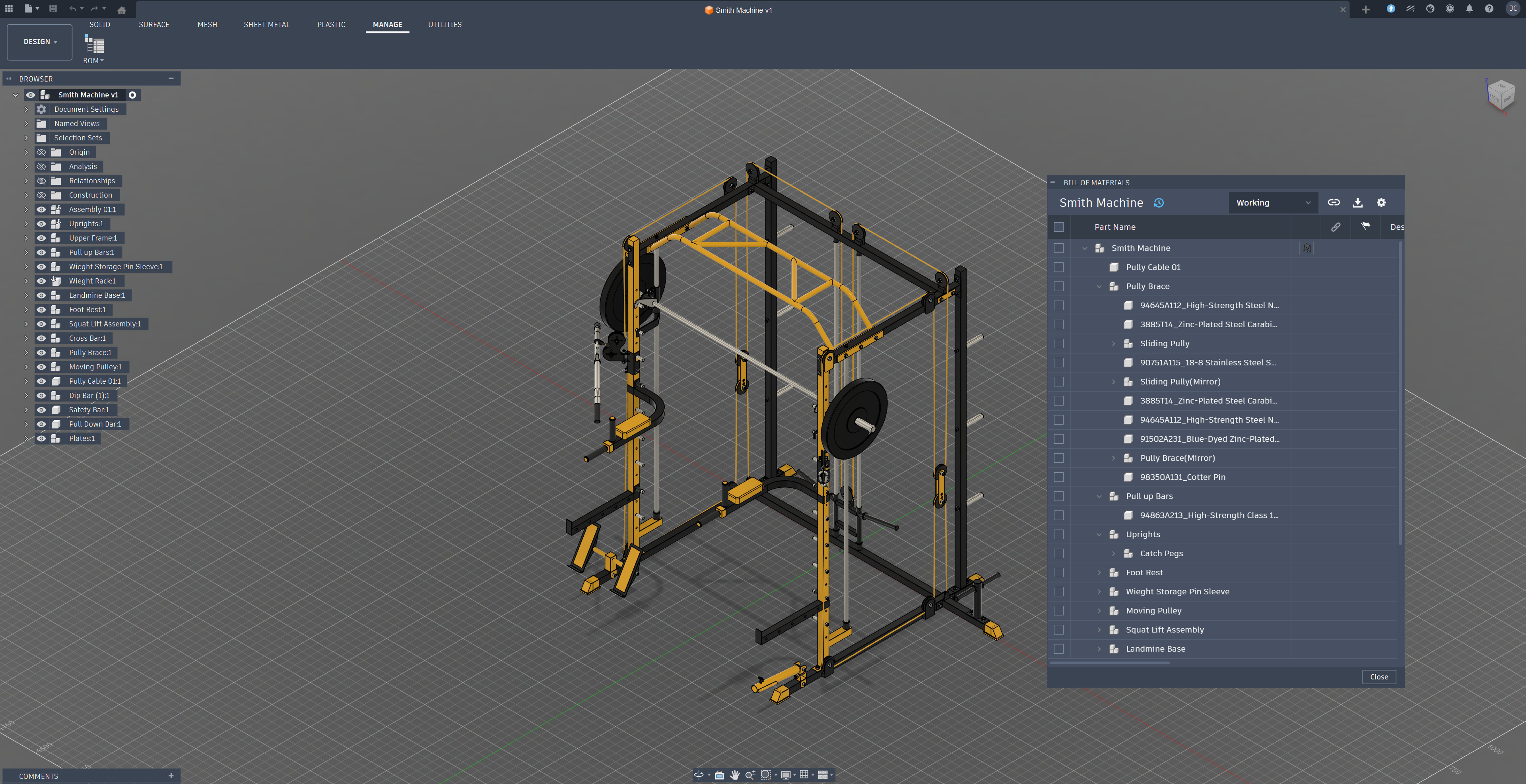Select the Zoom Window fit tool
The width and height of the screenshot is (1526, 784).
pyautogui.click(x=765, y=774)
